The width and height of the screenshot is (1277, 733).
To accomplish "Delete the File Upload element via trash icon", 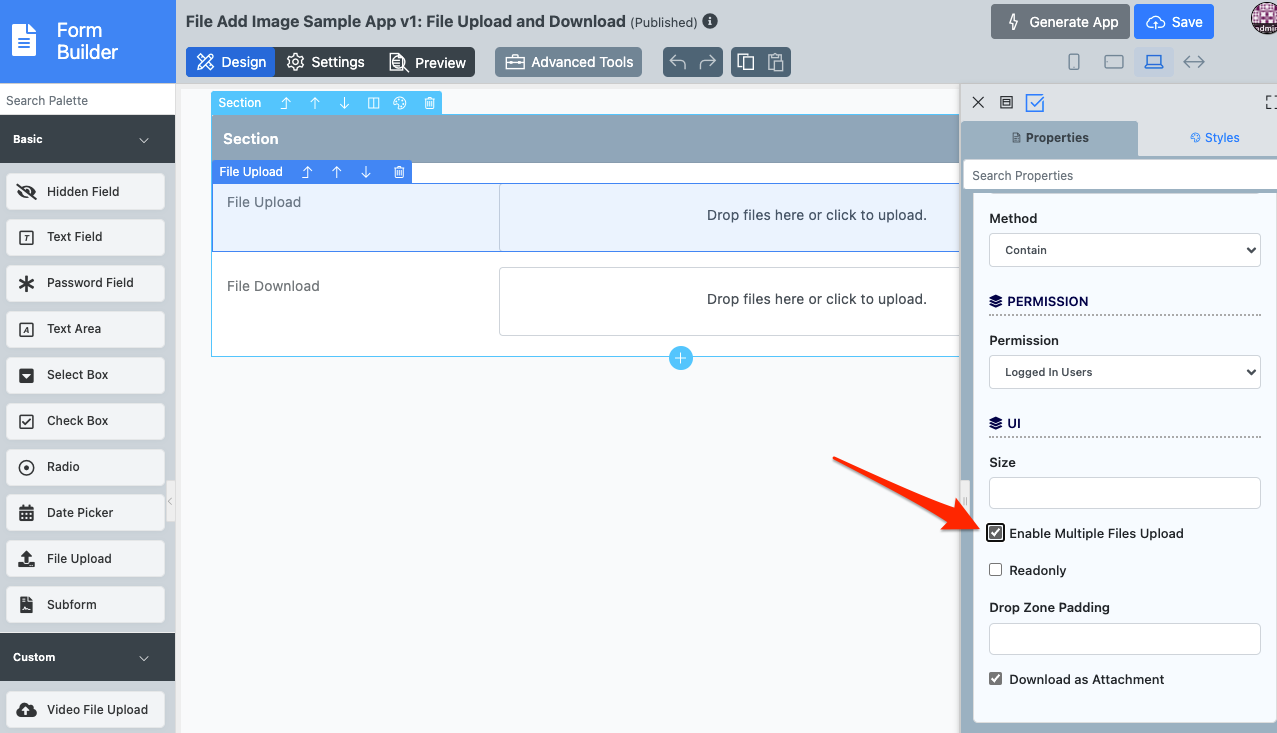I will point(399,172).
